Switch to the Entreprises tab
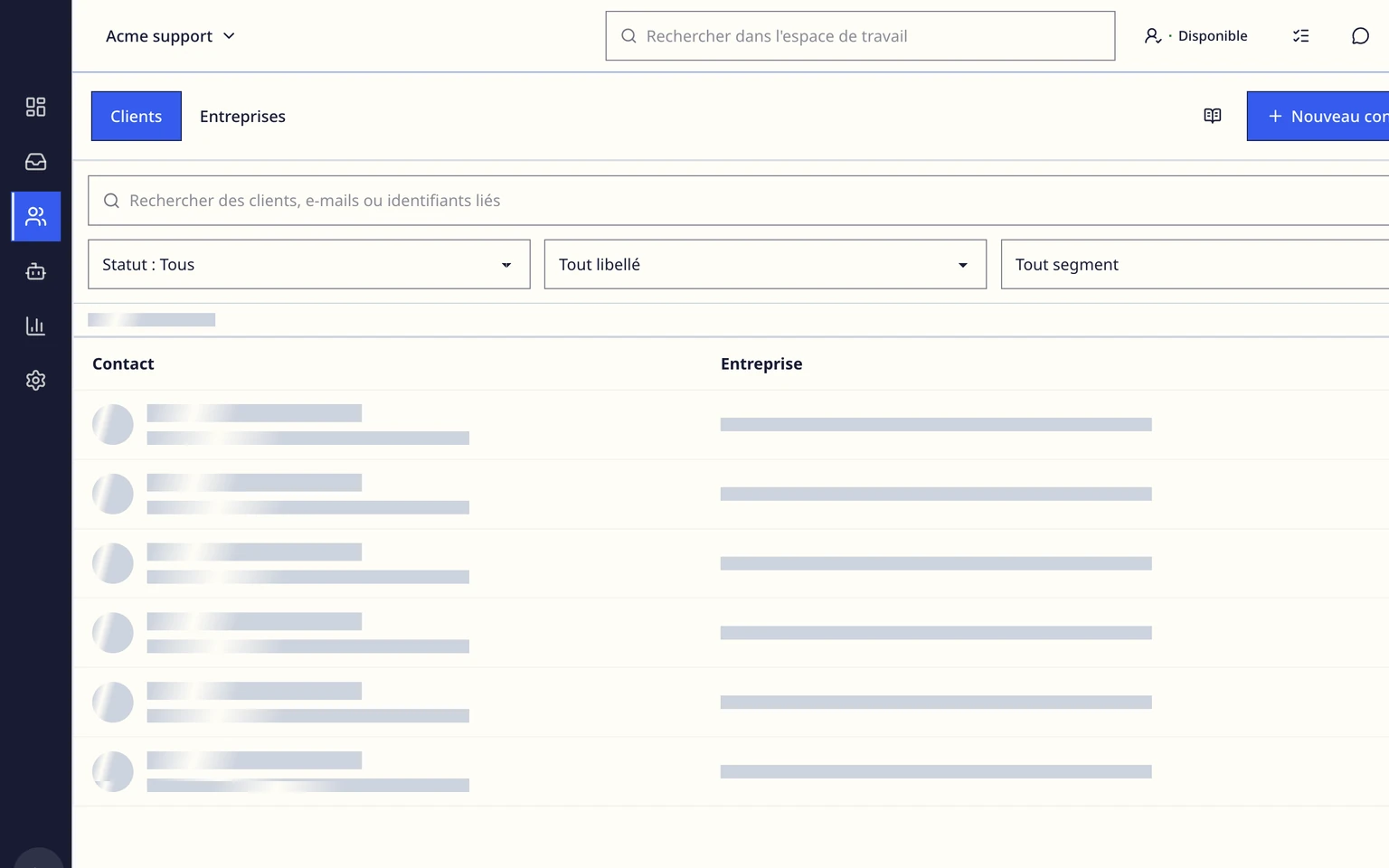 [x=242, y=116]
